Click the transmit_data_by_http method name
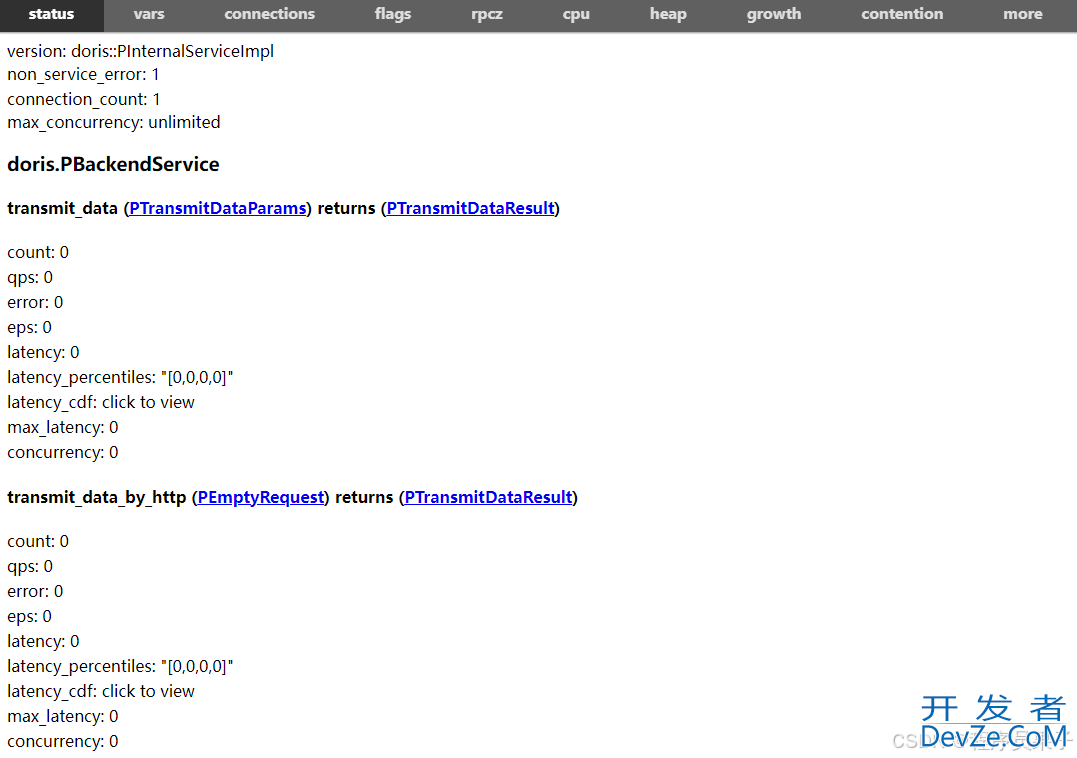Image resolution: width=1077 pixels, height=758 pixels. (x=97, y=498)
